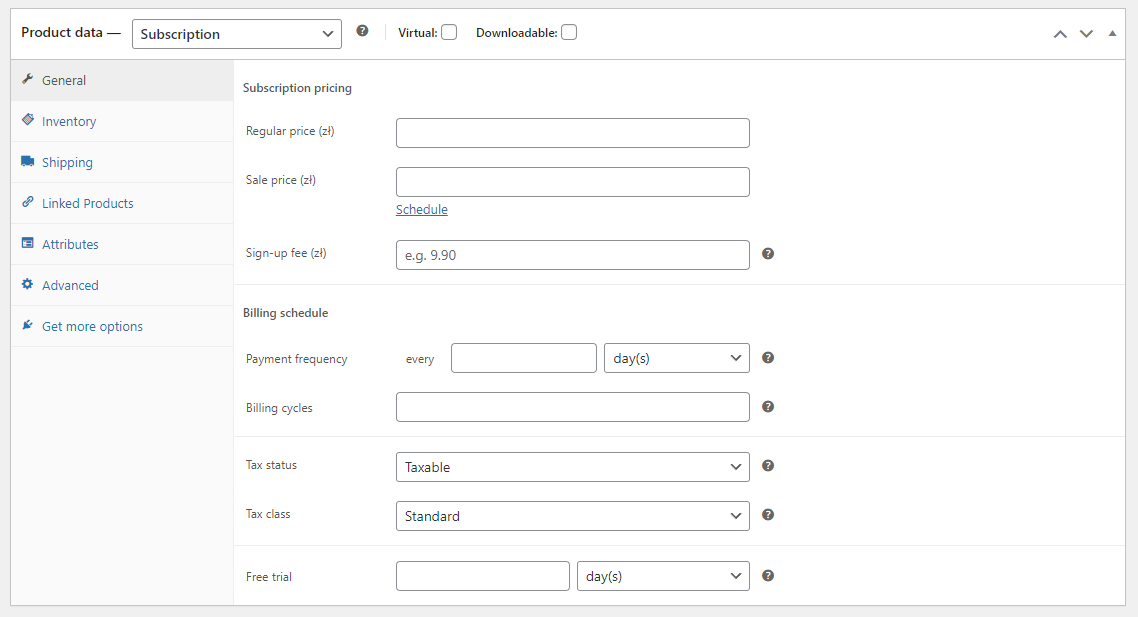Viewport: 1138px width, 617px height.
Task: Click the Free trial length field
Action: [483, 576]
